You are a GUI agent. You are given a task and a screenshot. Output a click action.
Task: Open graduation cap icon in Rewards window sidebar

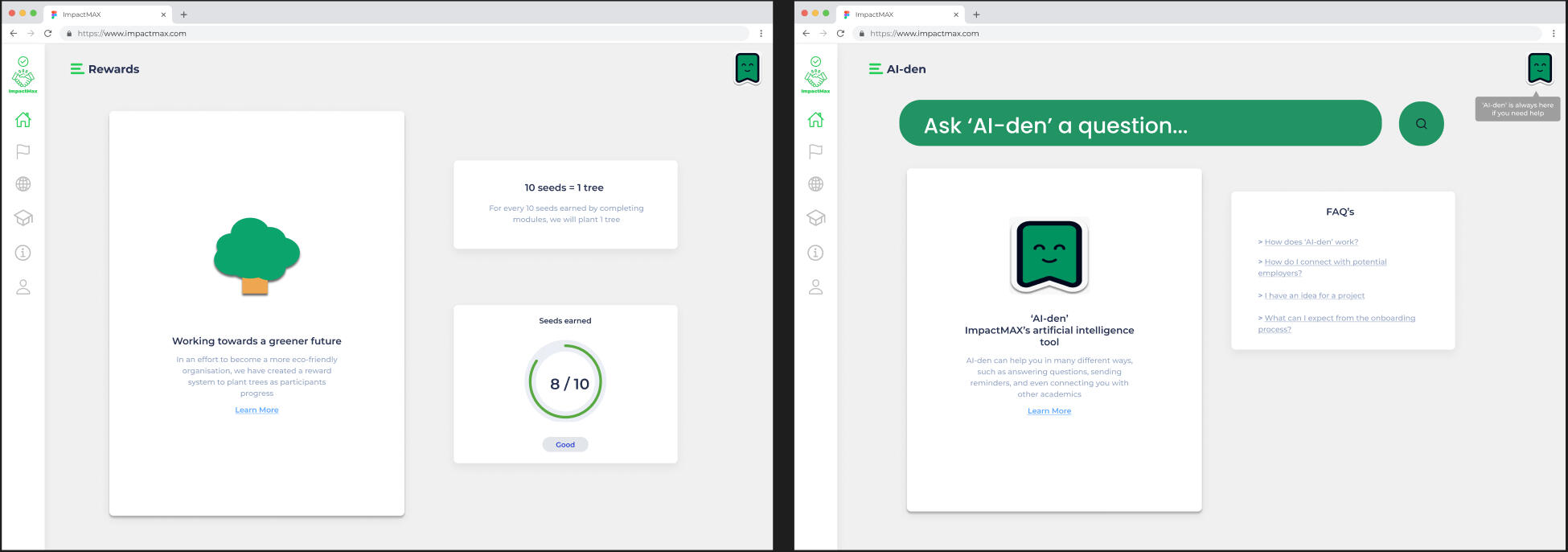point(23,218)
